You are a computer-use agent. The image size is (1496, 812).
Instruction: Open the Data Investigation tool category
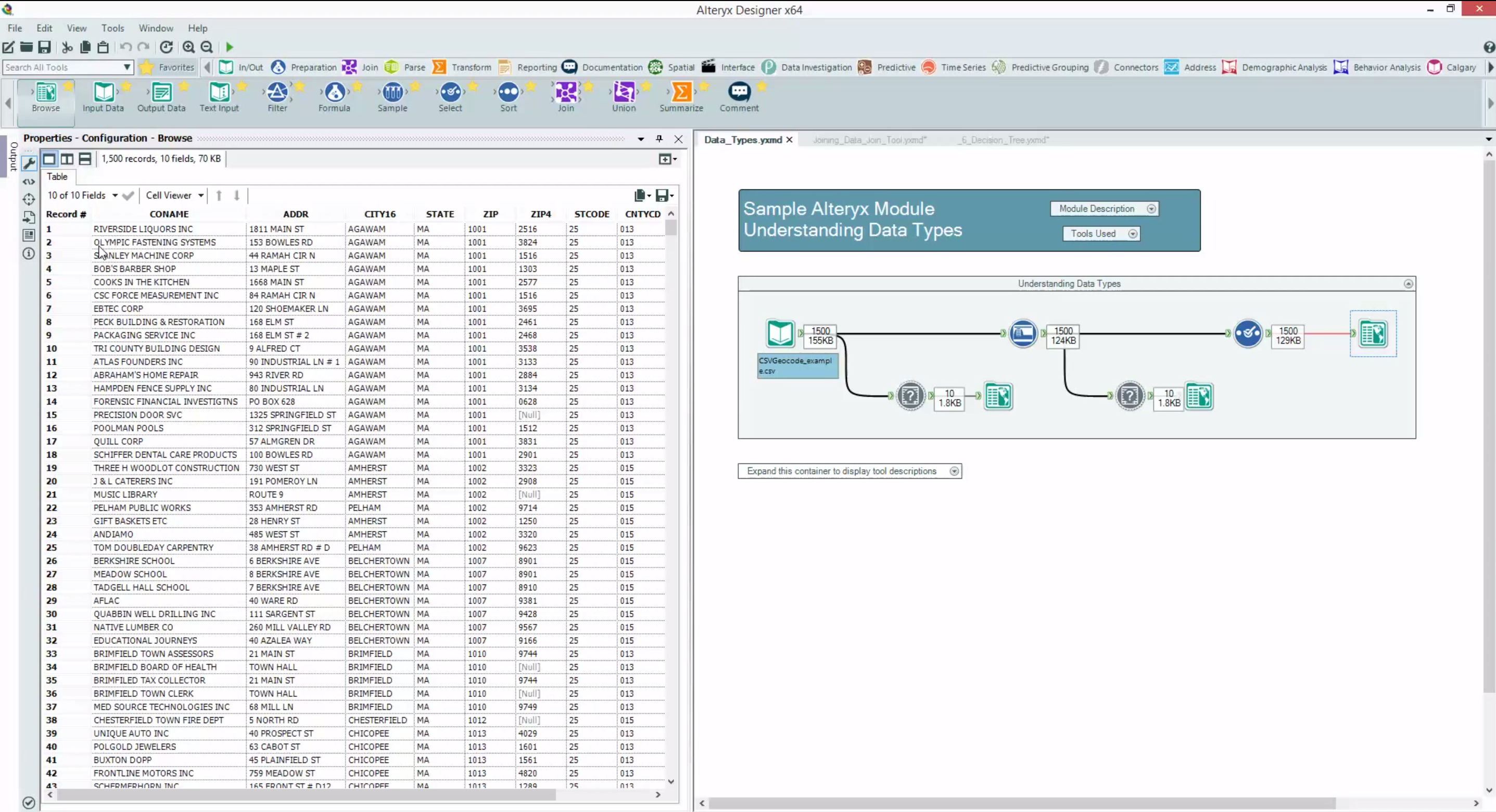tap(816, 67)
